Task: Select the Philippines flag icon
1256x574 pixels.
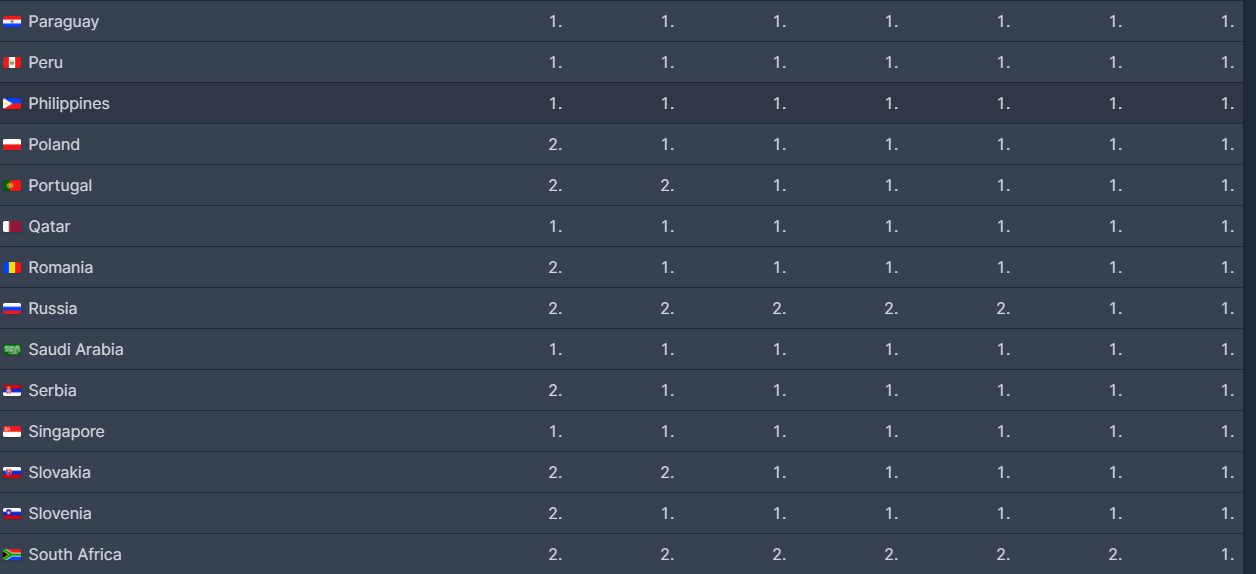Action: pos(12,103)
